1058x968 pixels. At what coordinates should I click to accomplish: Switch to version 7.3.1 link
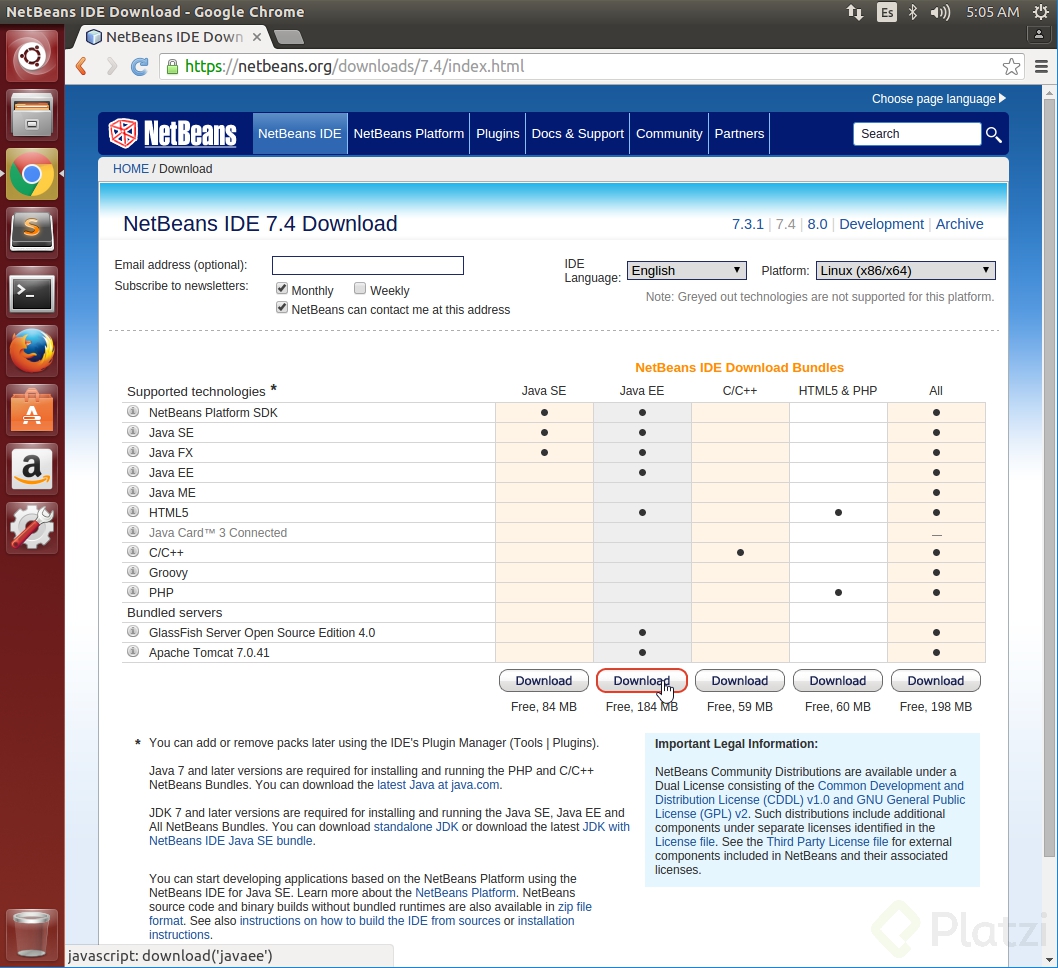(x=748, y=224)
